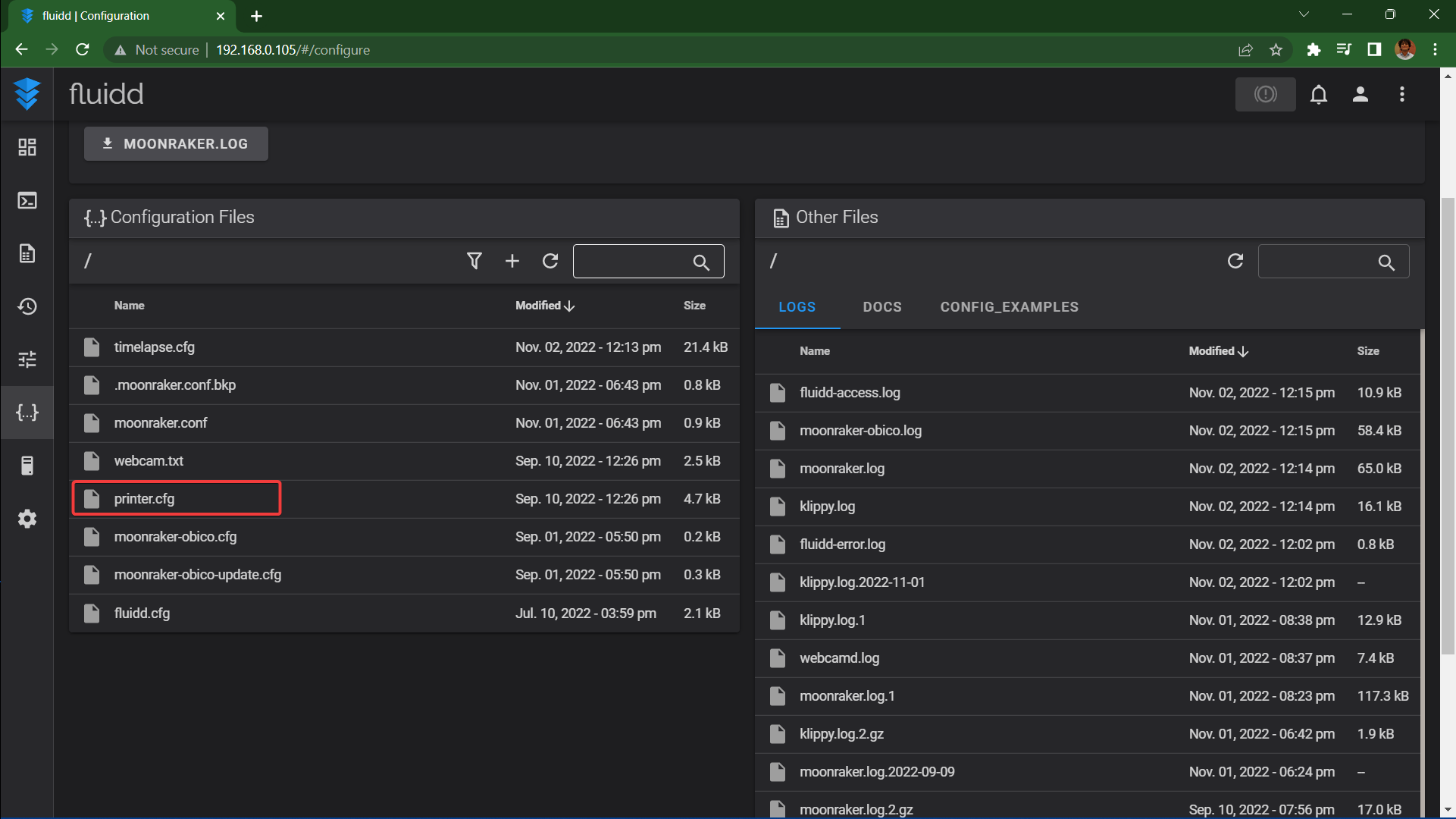This screenshot has width=1456, height=819.
Task: Download MOONRAKER.LOG
Action: [176, 144]
